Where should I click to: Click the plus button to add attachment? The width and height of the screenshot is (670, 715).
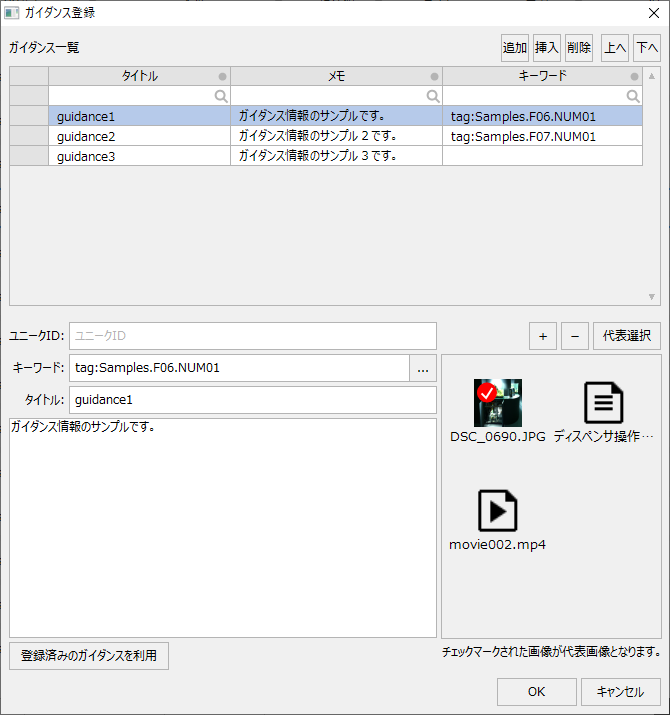coord(542,336)
